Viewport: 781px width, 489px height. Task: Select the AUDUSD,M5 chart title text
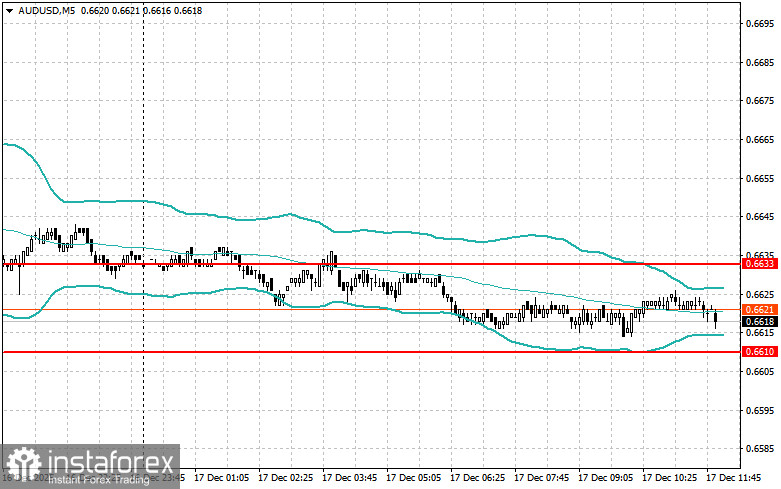(x=46, y=10)
